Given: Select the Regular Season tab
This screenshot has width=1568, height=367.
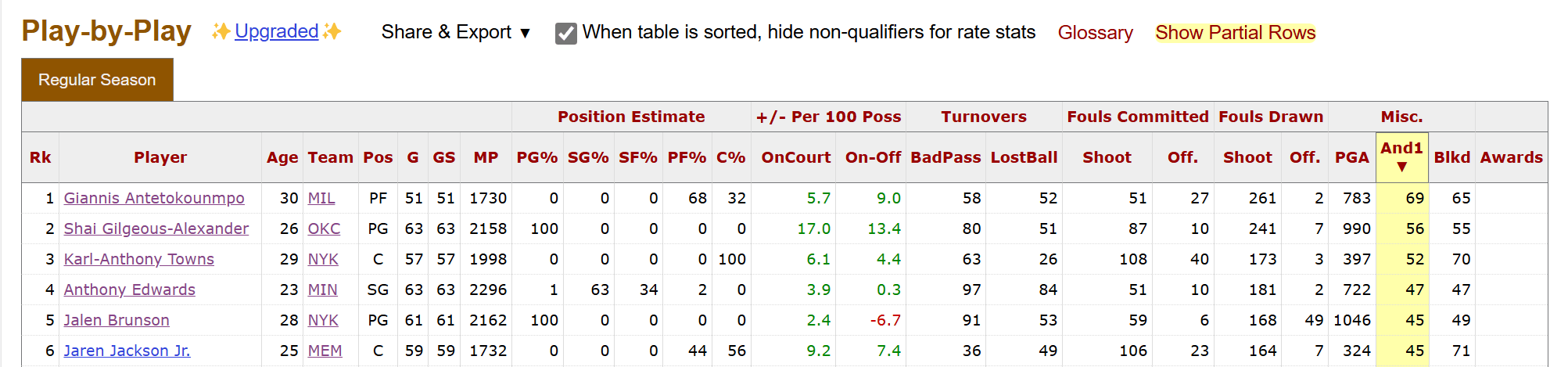Looking at the screenshot, I should tap(97, 80).
